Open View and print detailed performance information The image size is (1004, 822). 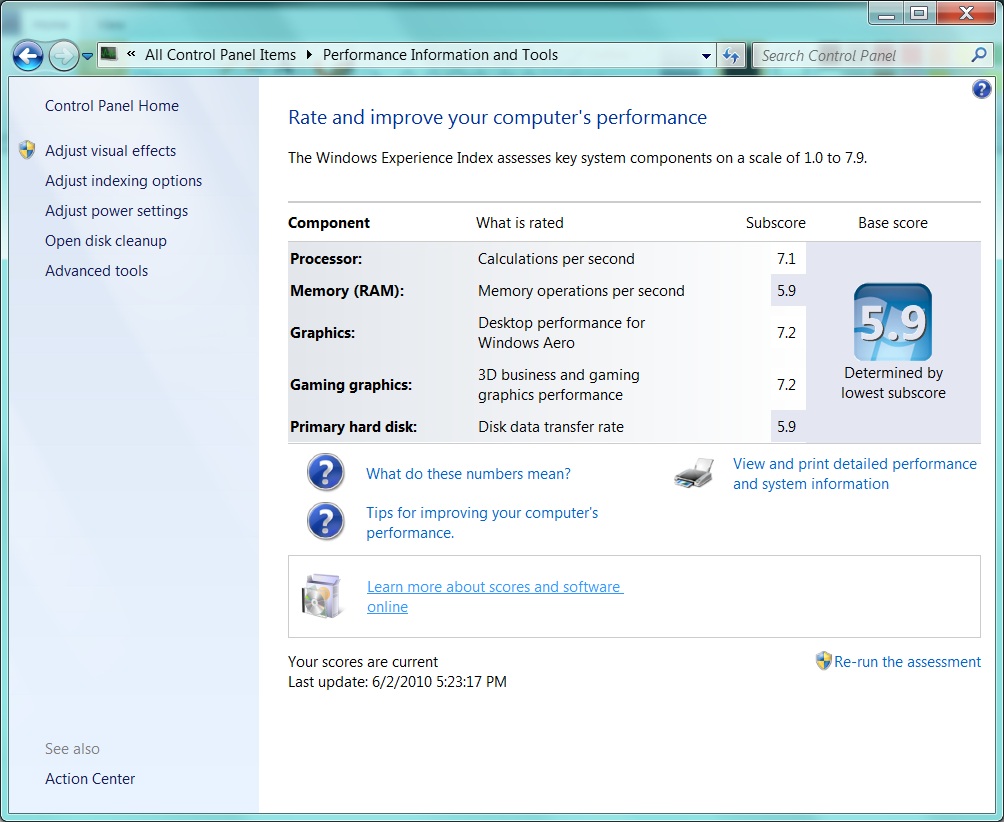855,474
